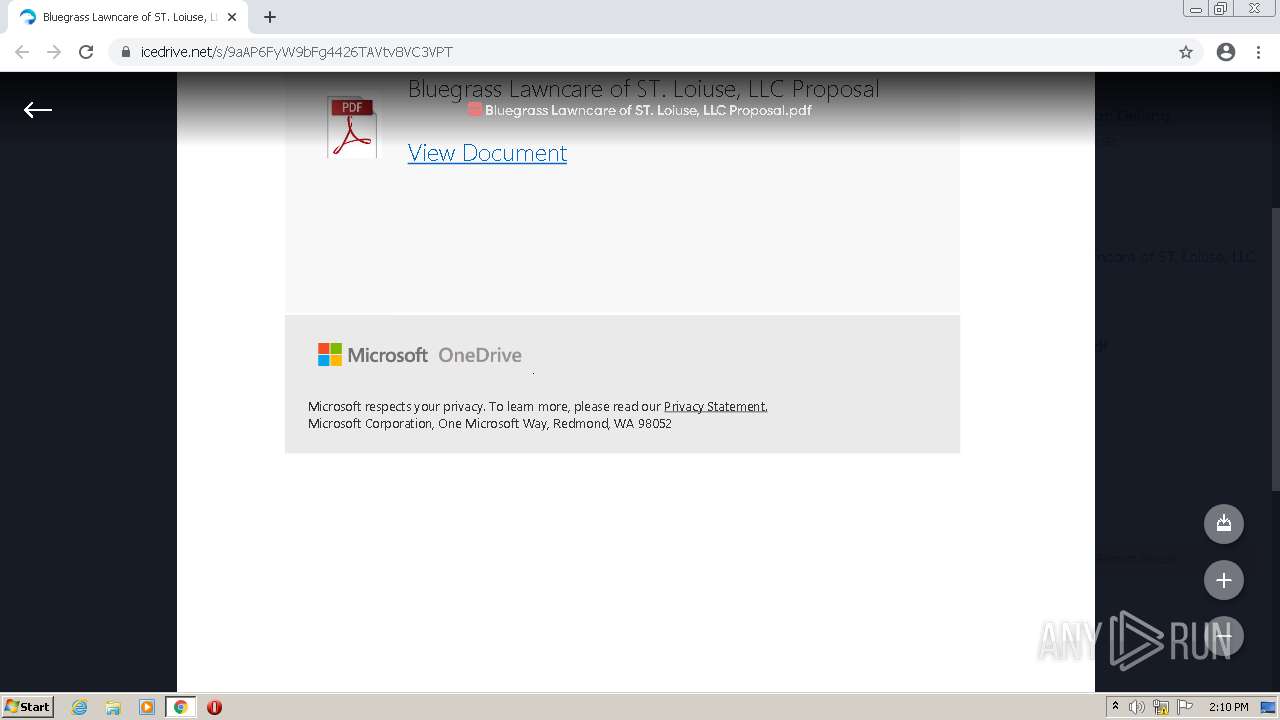Open the Chrome profile avatar menu
1280x720 pixels.
tap(1226, 52)
